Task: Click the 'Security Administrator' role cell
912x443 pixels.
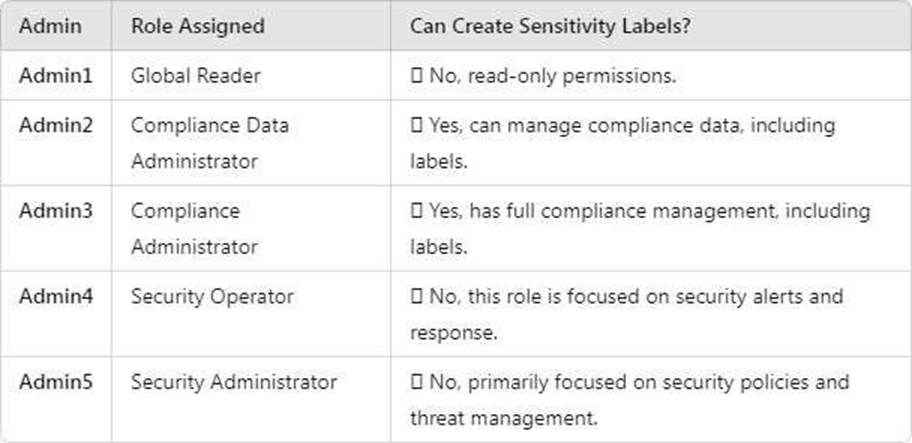Action: (x=234, y=383)
